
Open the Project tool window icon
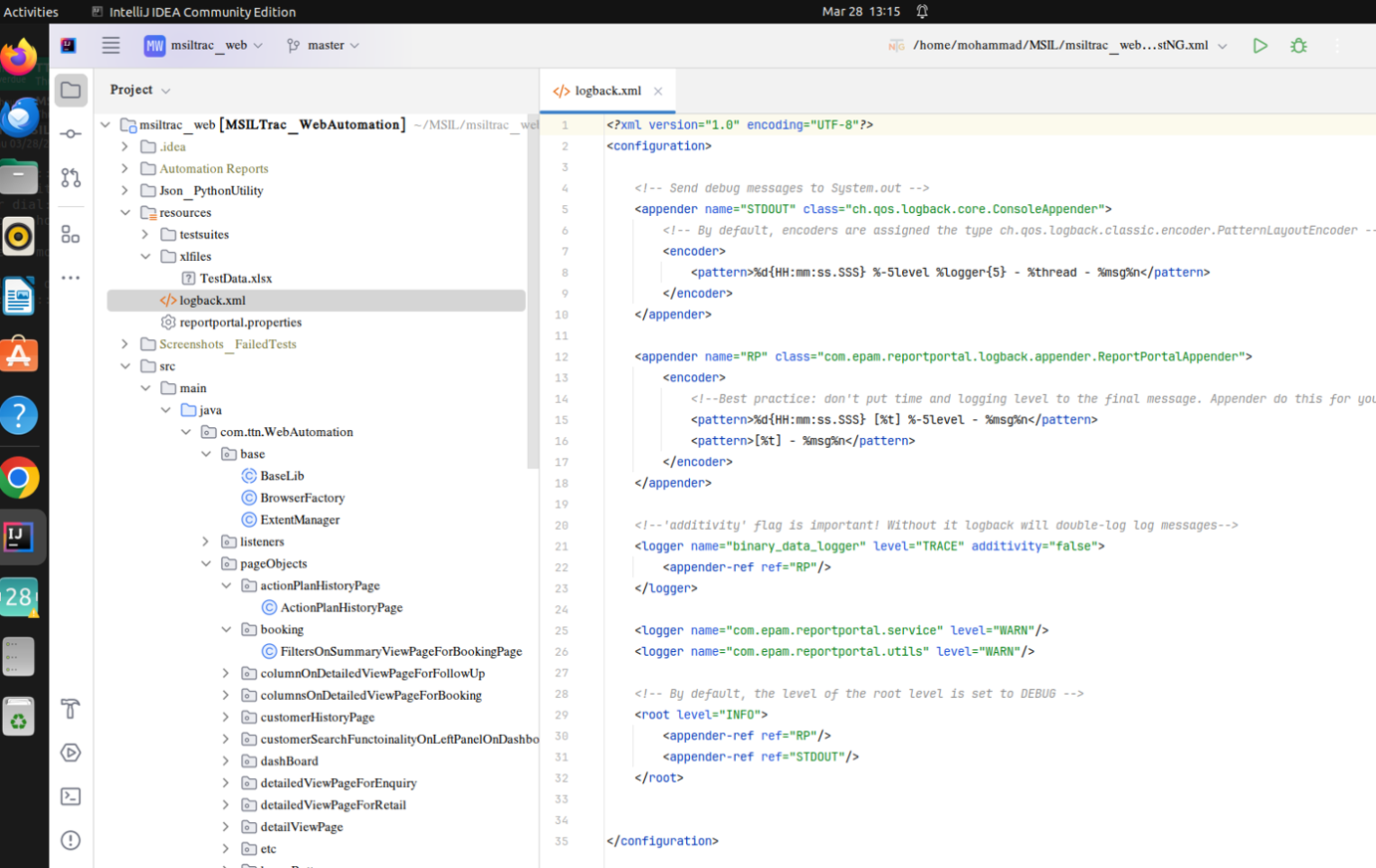71,90
